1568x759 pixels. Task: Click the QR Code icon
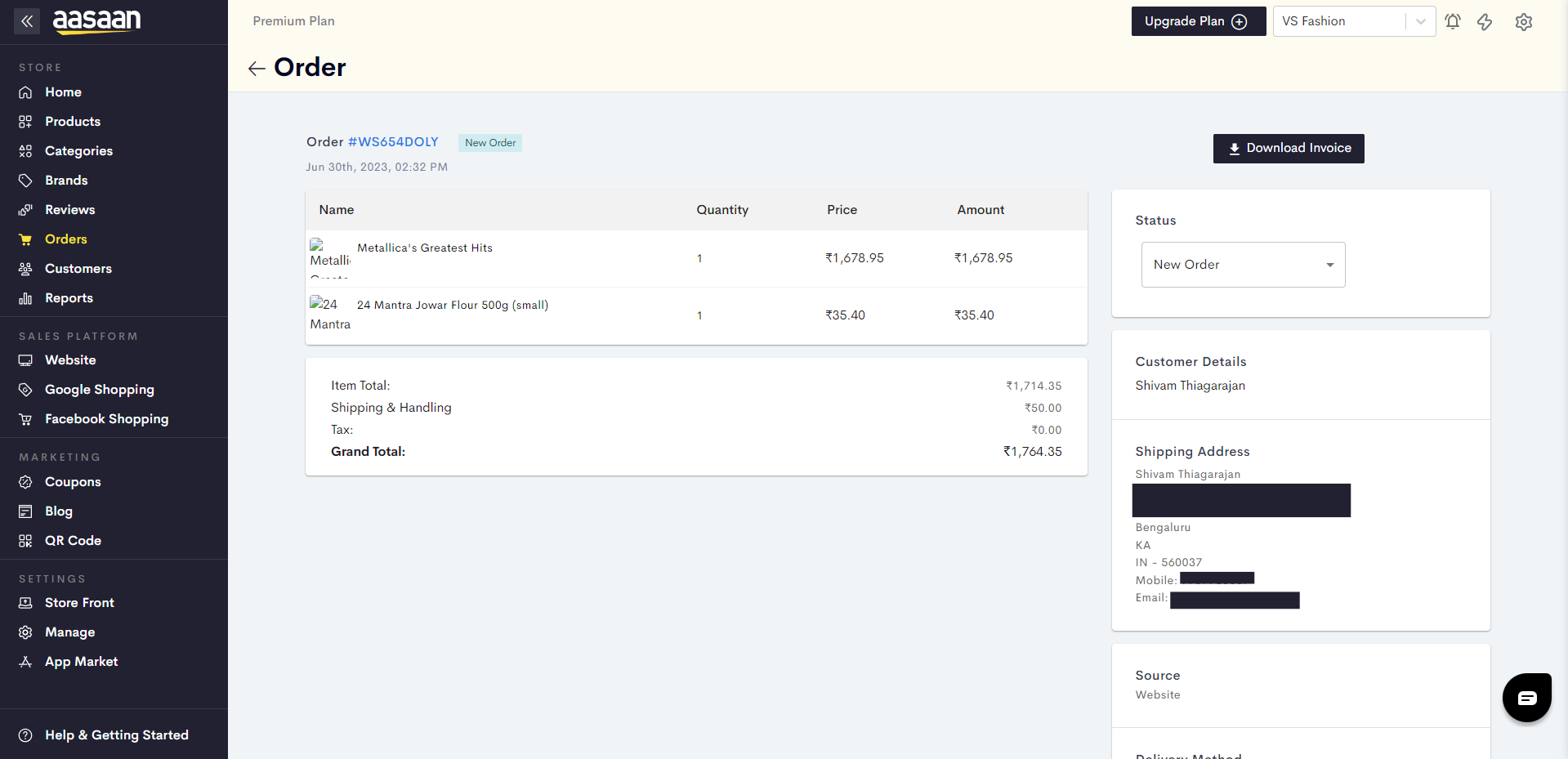coord(25,541)
